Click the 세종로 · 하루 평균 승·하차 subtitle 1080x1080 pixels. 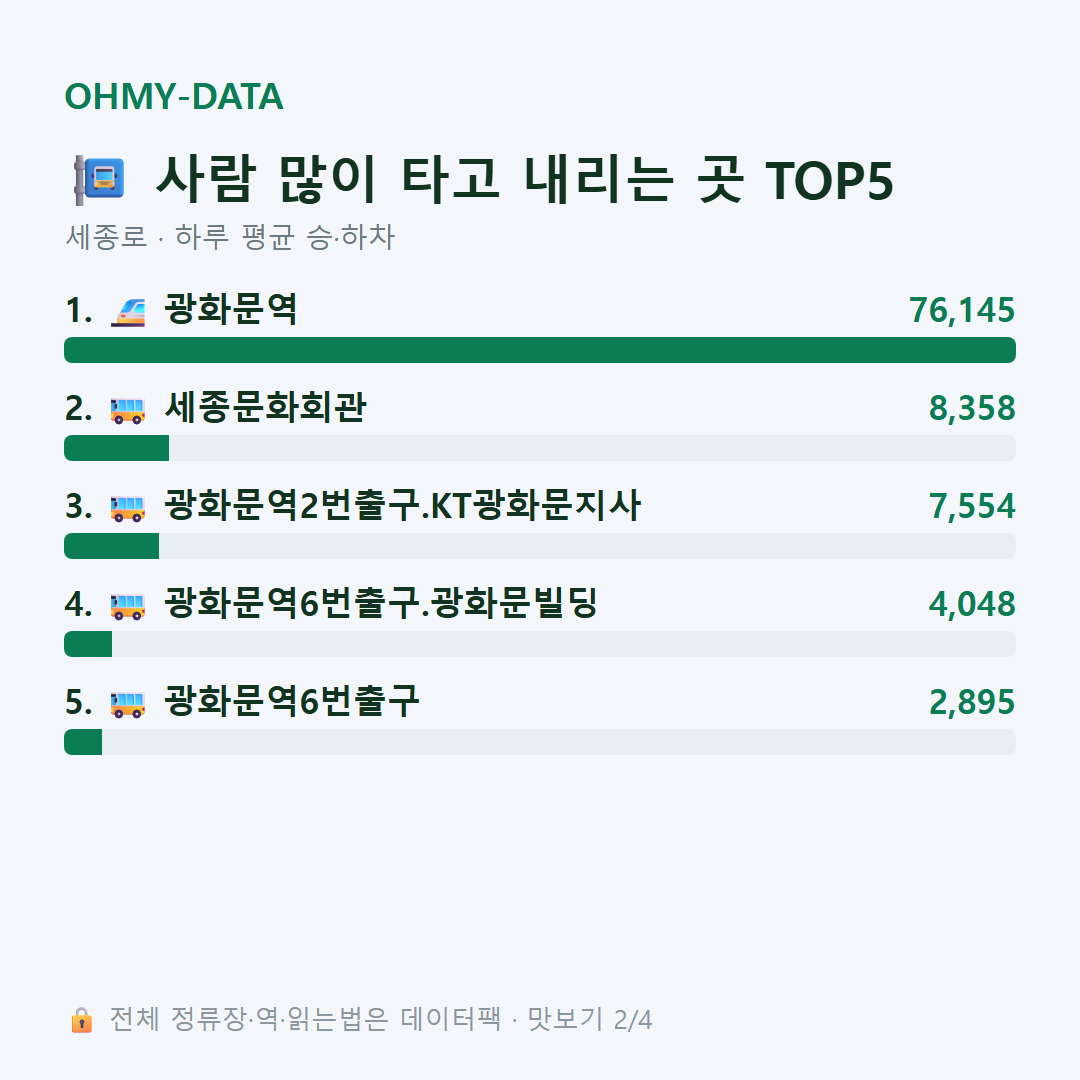tap(229, 237)
